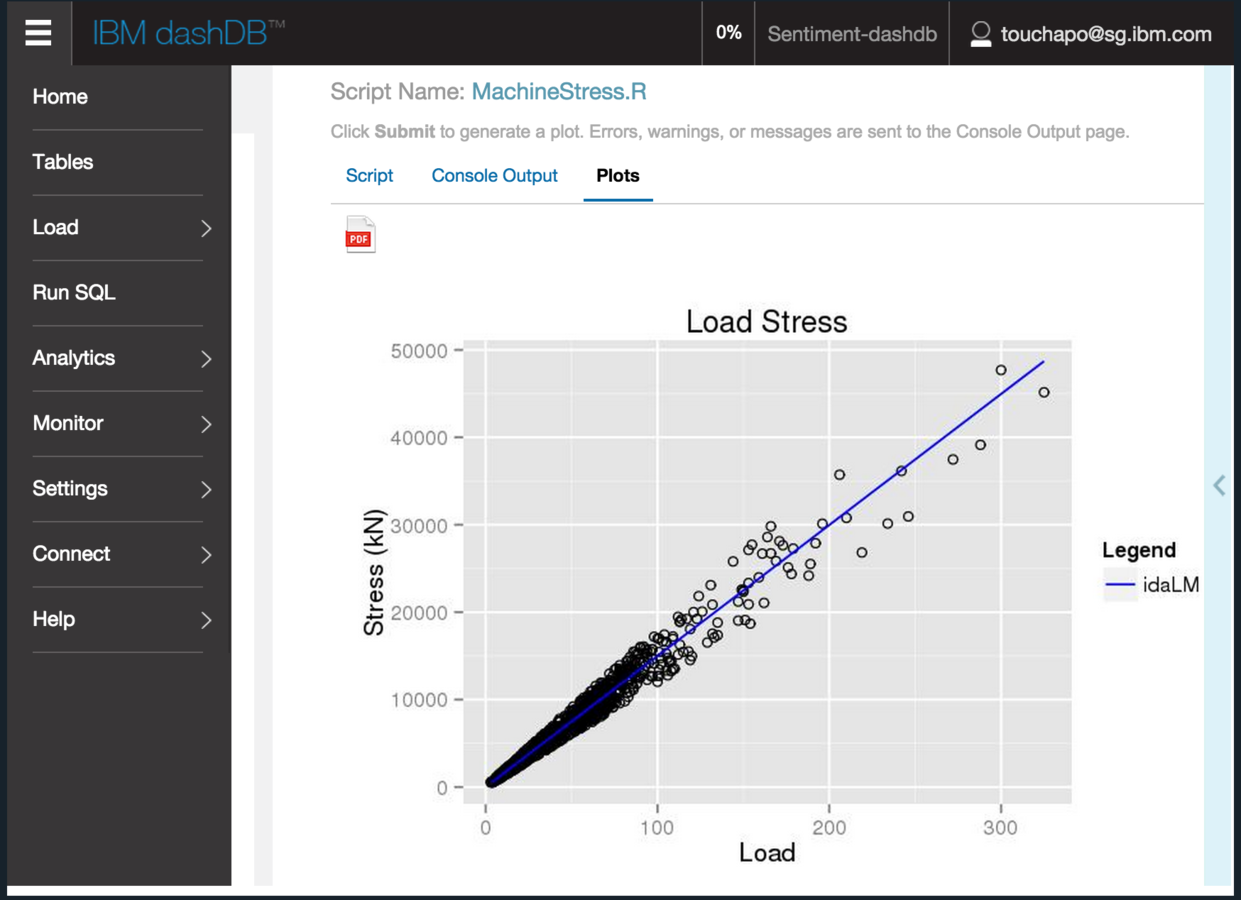Select the Plots tab
Screen dimensions: 1241x900
click(618, 176)
